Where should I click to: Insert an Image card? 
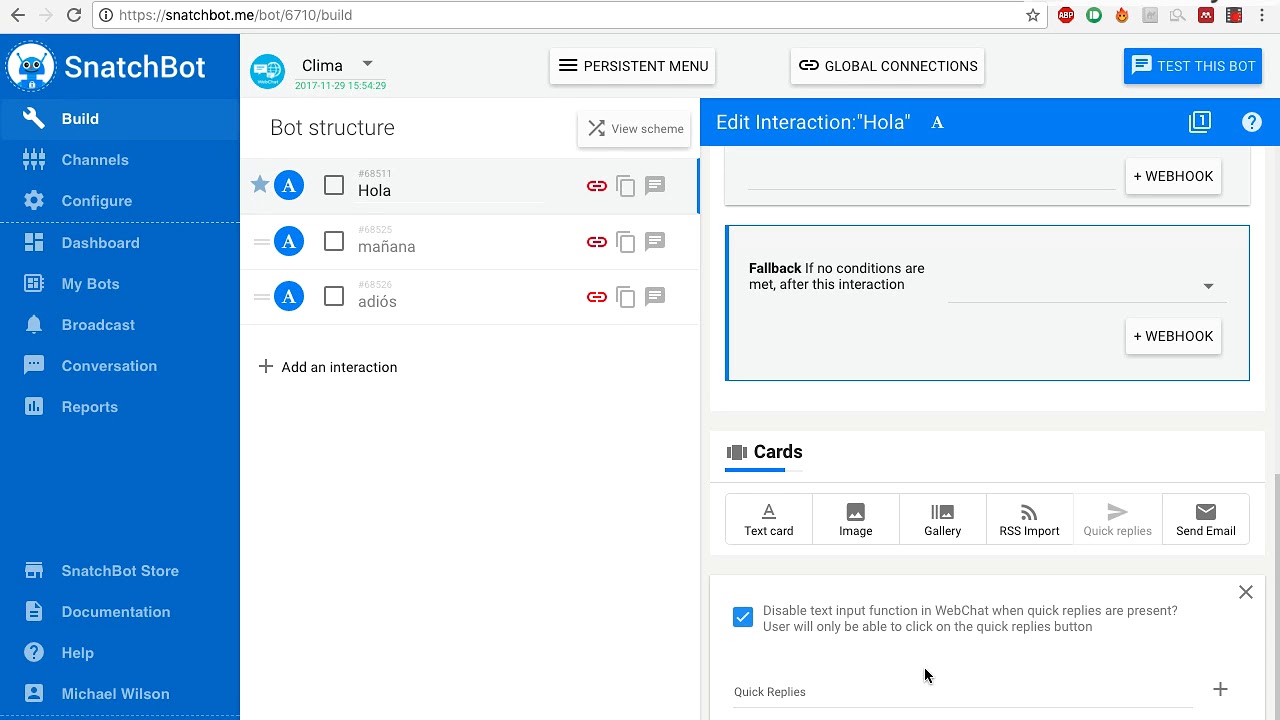point(855,520)
